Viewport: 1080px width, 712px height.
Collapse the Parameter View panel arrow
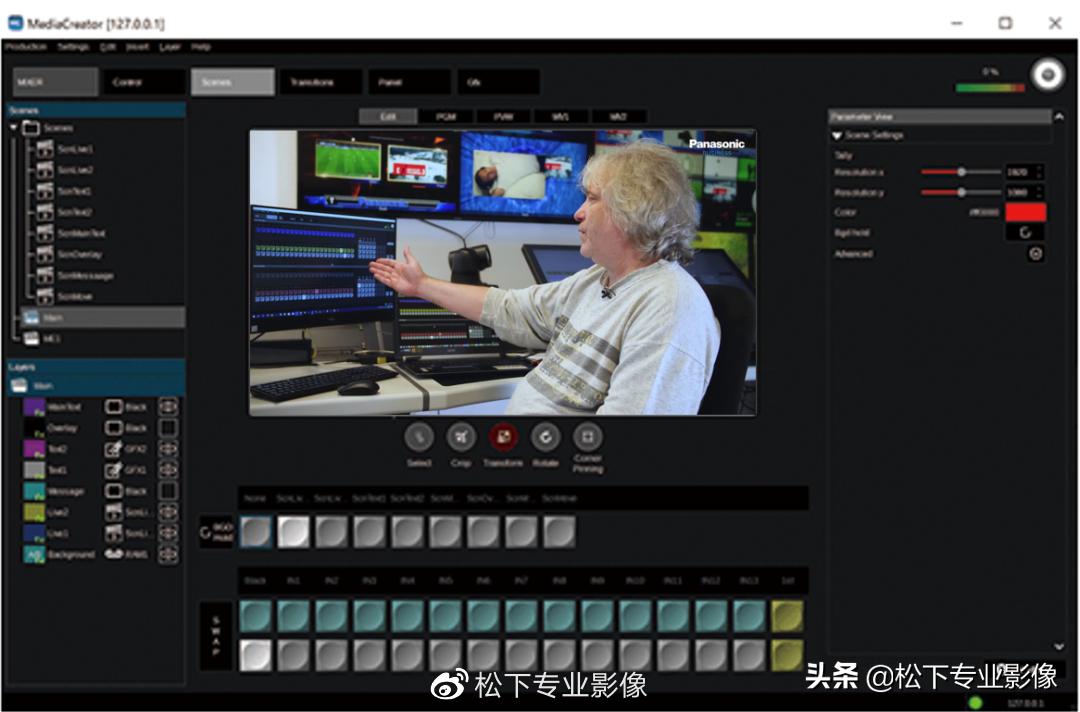[1059, 116]
